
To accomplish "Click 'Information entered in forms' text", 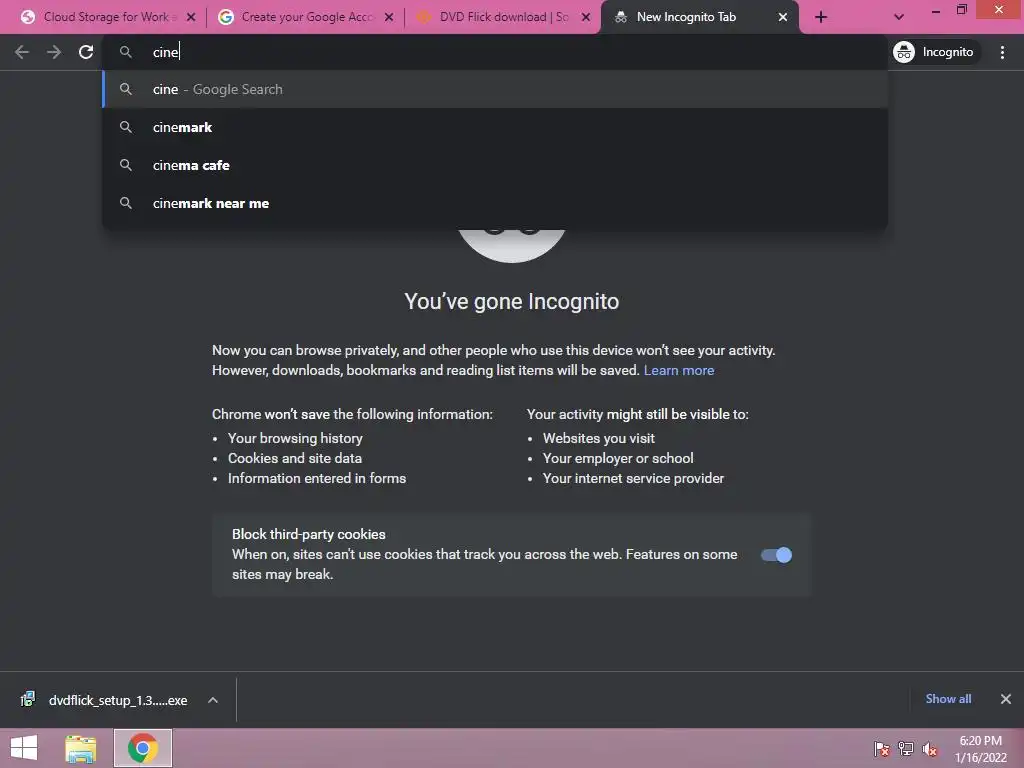I will coord(317,479).
